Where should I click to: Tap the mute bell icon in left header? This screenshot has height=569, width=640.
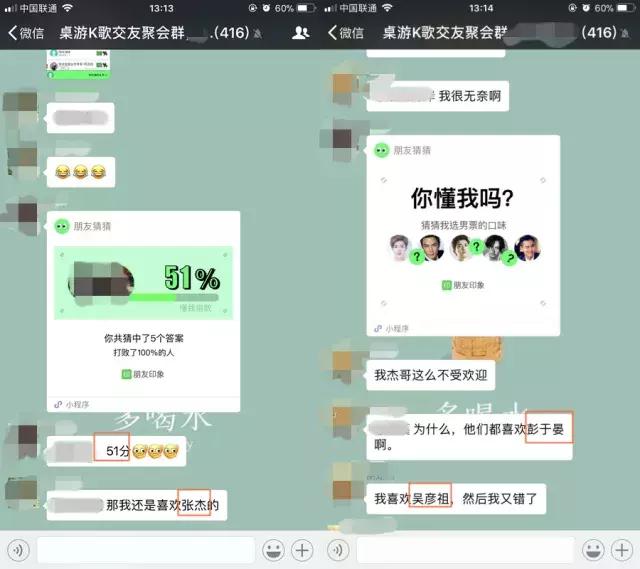(258, 33)
